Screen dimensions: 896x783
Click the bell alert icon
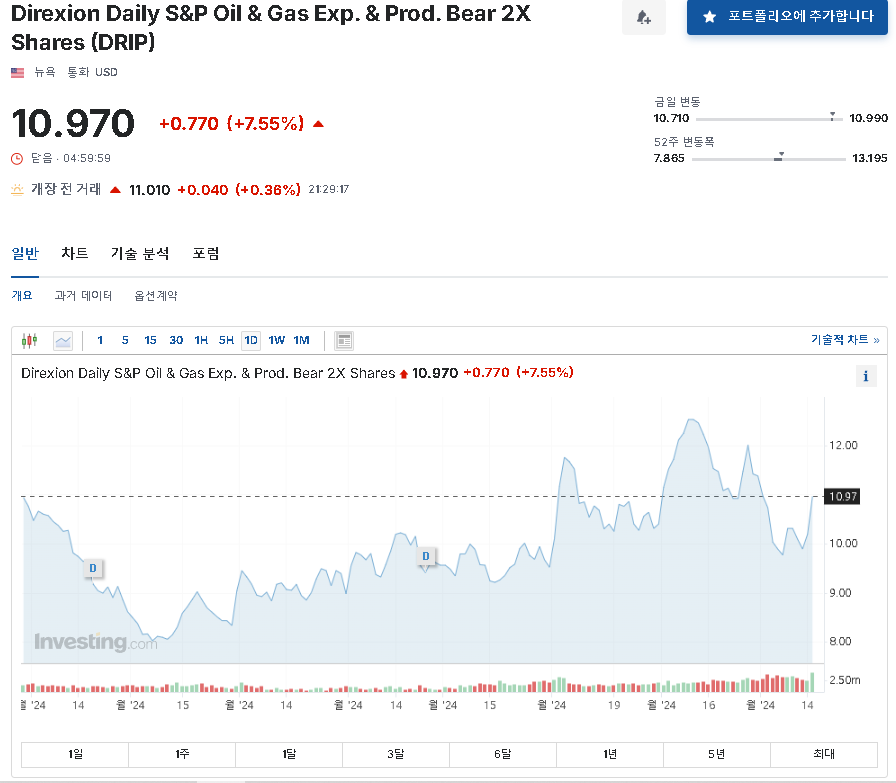coord(643,17)
